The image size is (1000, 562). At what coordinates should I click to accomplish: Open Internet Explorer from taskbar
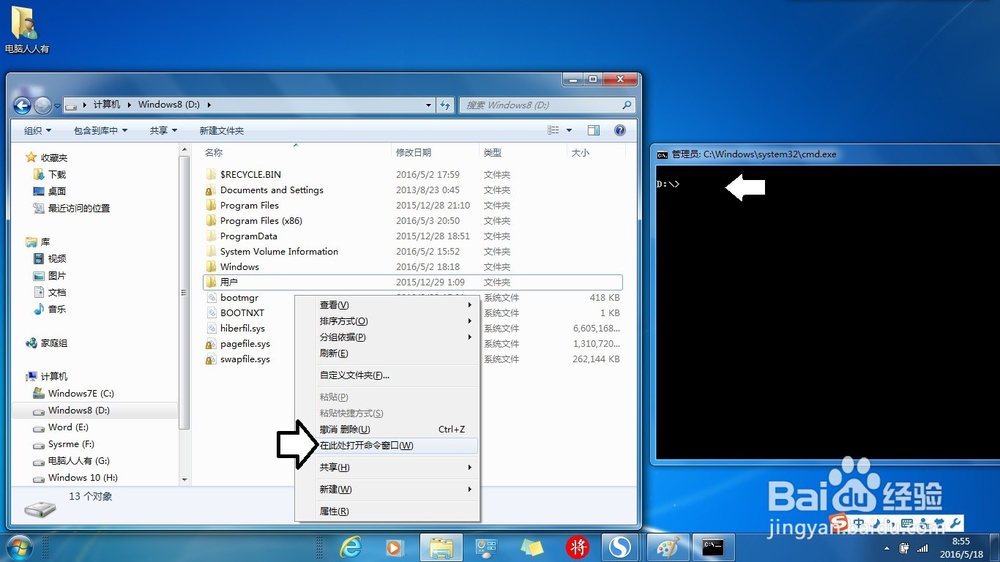[x=351, y=547]
